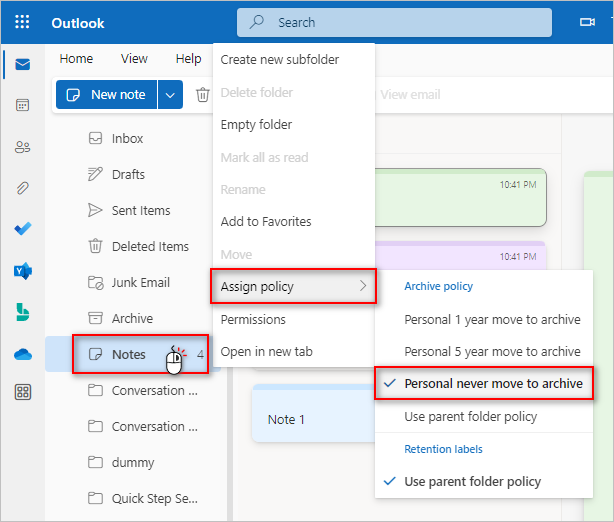The width and height of the screenshot is (614, 522).
Task: Open the Mail icon in sidebar
Action: 22,64
